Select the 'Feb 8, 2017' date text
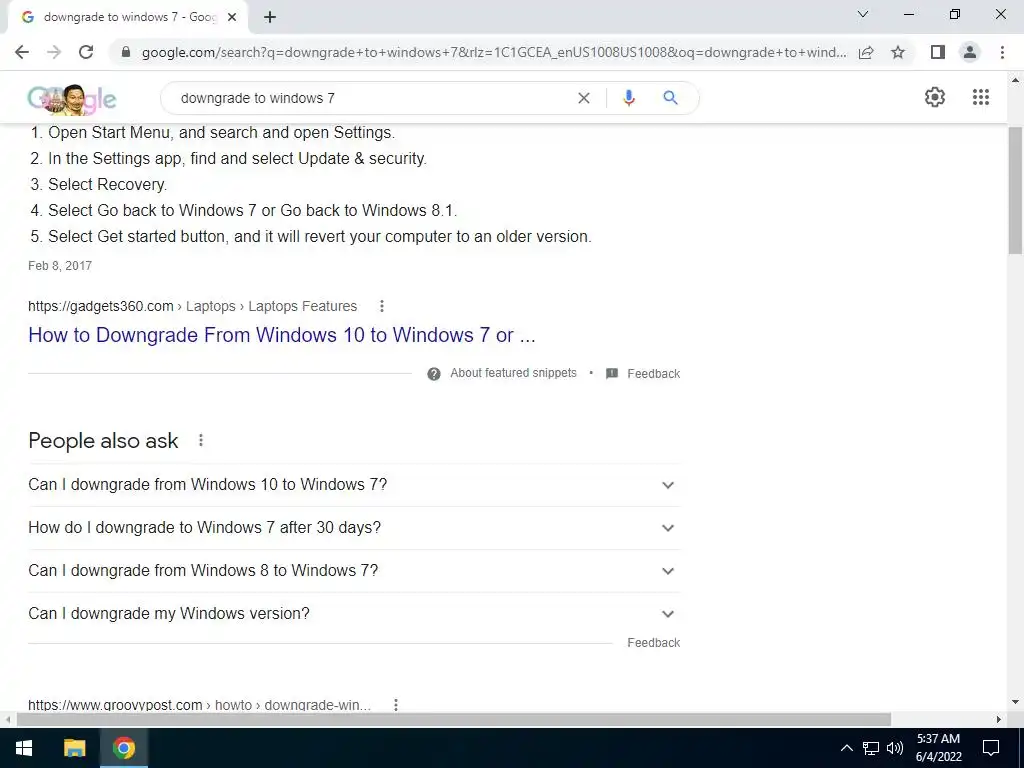1024x768 pixels. 60,266
